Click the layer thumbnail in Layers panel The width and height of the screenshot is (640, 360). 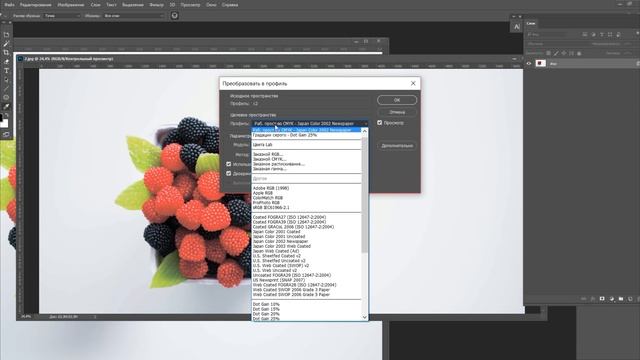point(540,63)
